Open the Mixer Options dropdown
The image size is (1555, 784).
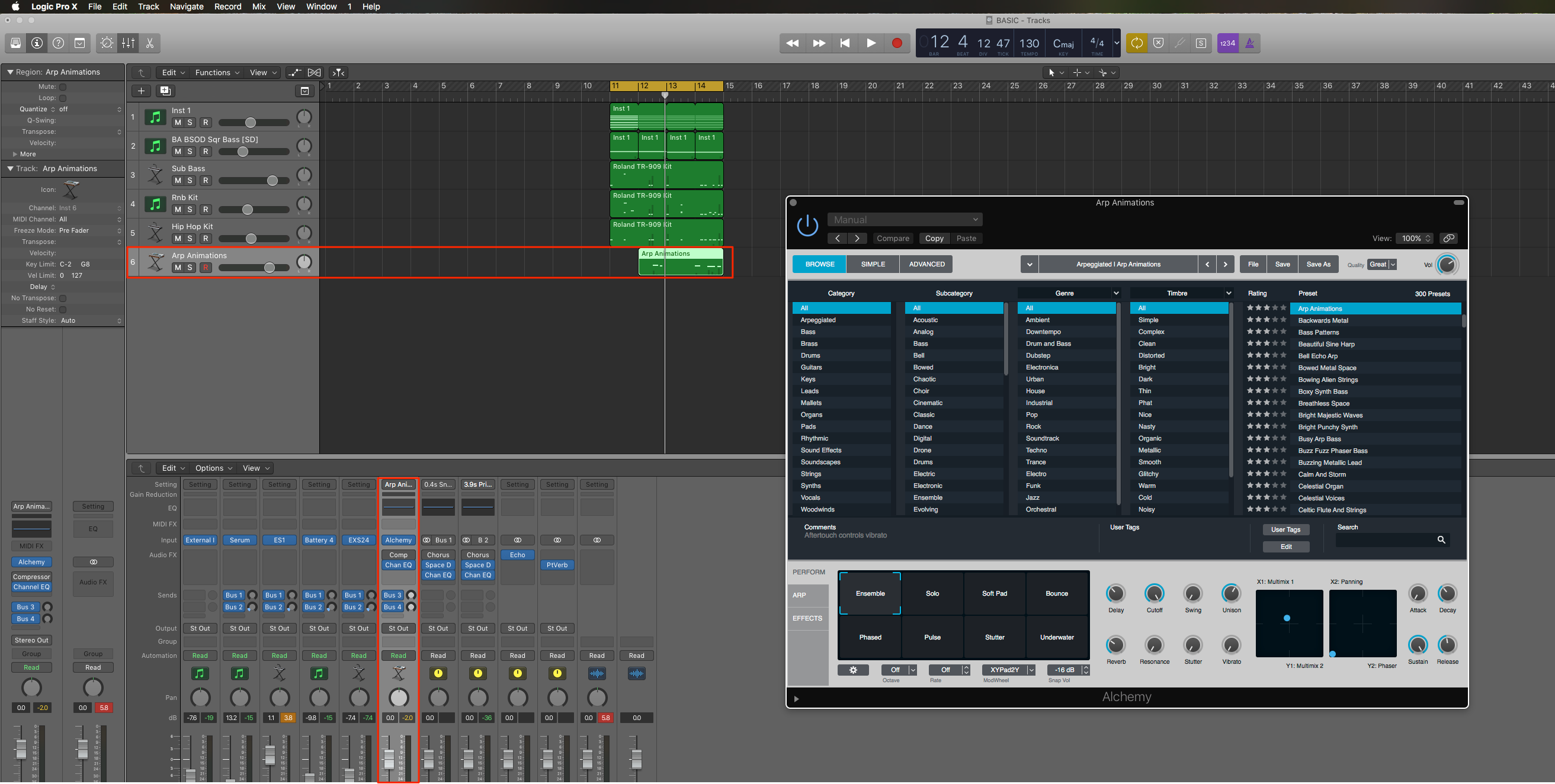coord(214,468)
